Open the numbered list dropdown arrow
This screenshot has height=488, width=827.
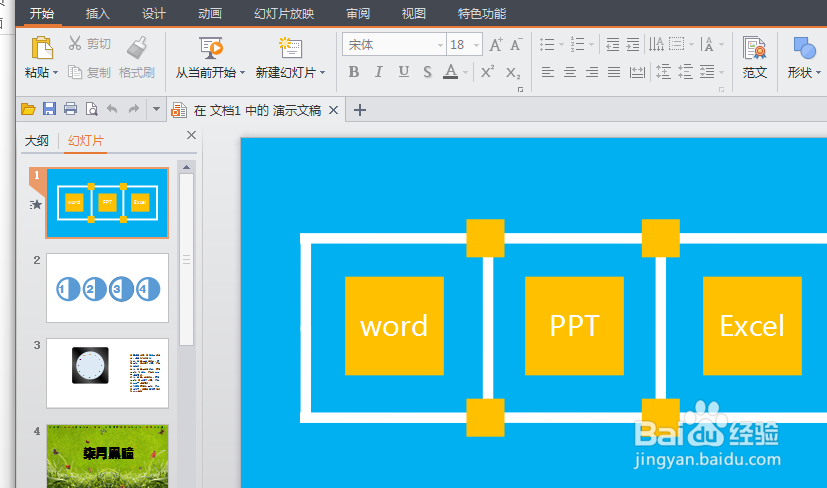click(x=591, y=45)
